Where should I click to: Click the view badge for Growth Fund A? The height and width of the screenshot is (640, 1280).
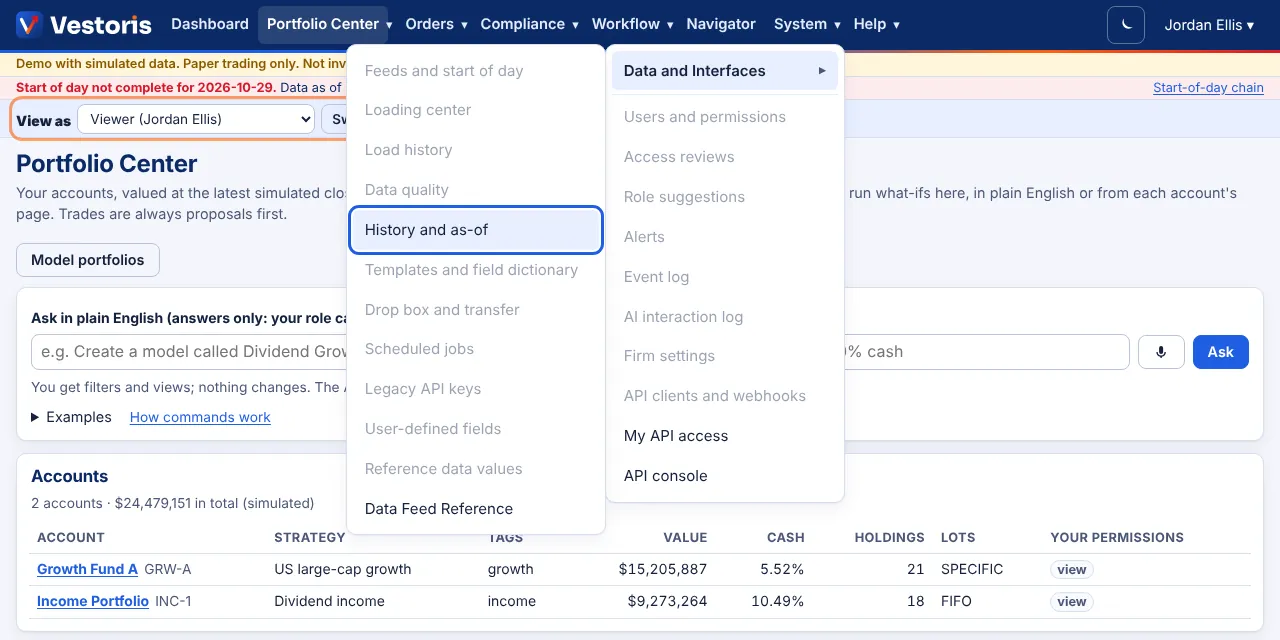pos(1071,570)
